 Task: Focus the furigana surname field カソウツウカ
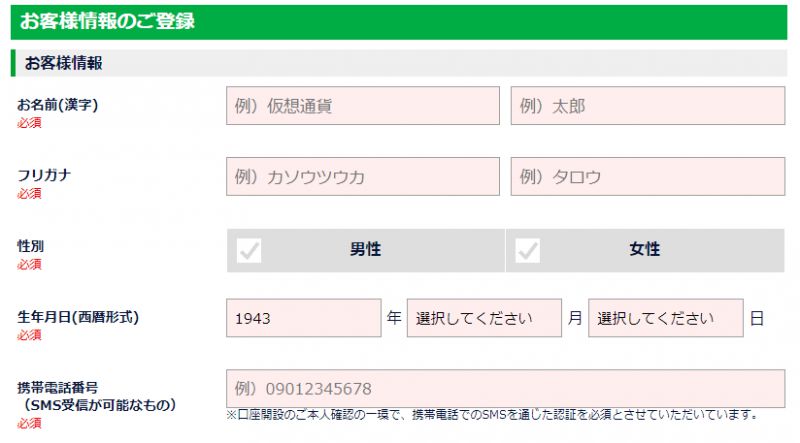click(x=363, y=177)
